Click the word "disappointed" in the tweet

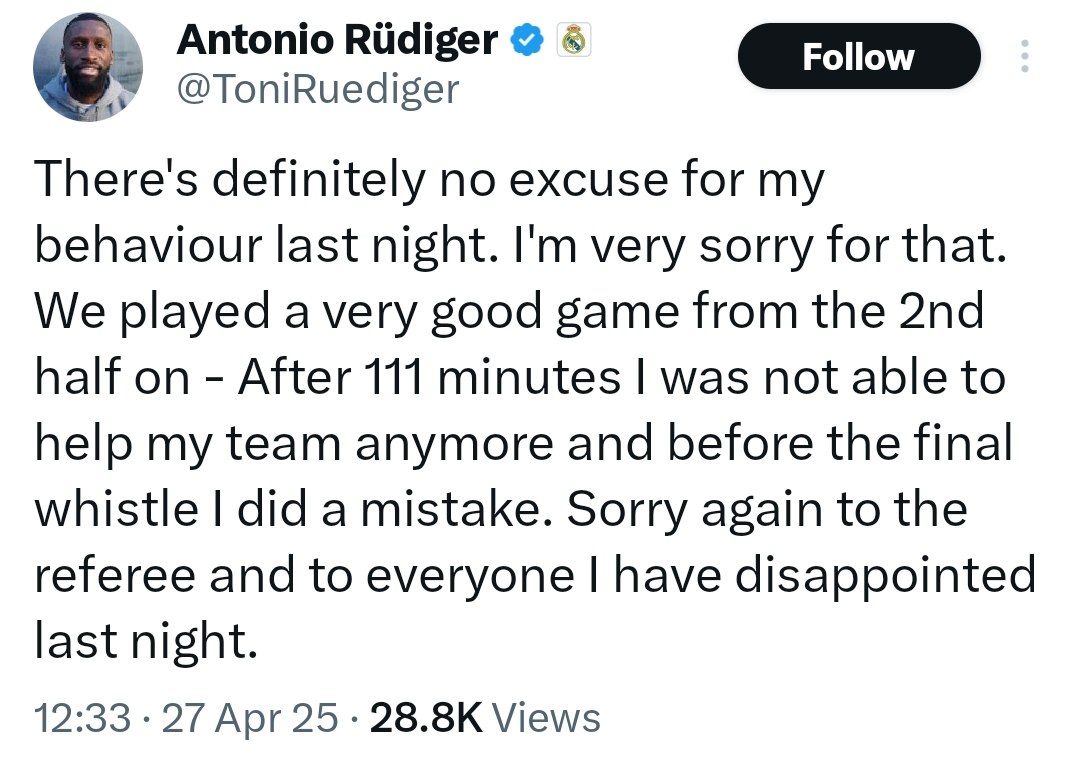[886, 575]
